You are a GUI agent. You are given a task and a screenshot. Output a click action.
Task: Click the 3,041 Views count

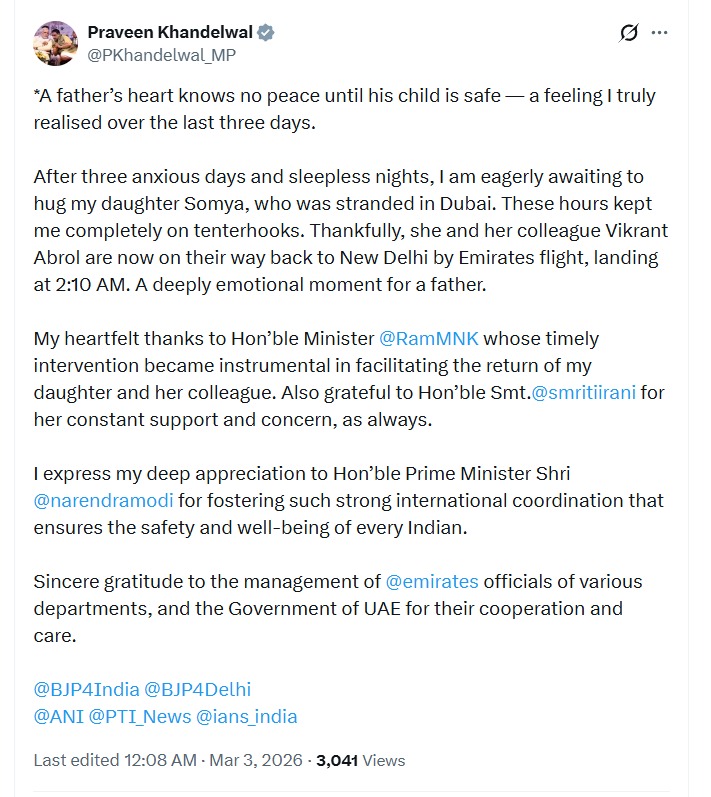360,760
